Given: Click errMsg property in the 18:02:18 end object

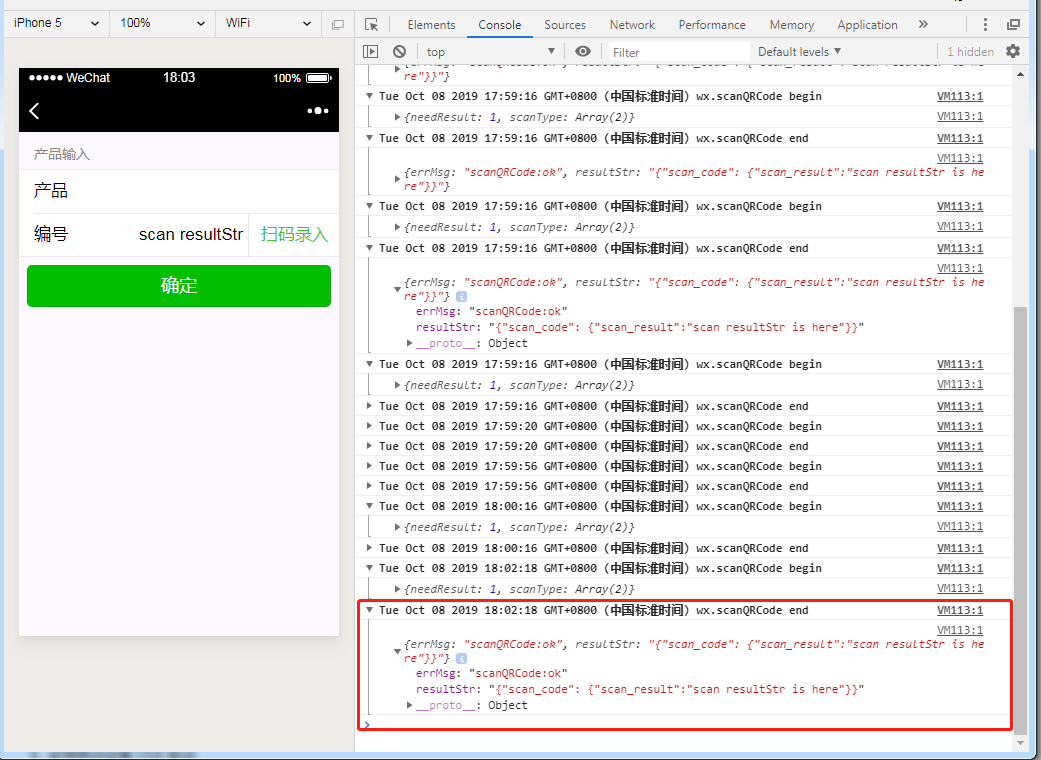Looking at the screenshot, I should (x=436, y=673).
